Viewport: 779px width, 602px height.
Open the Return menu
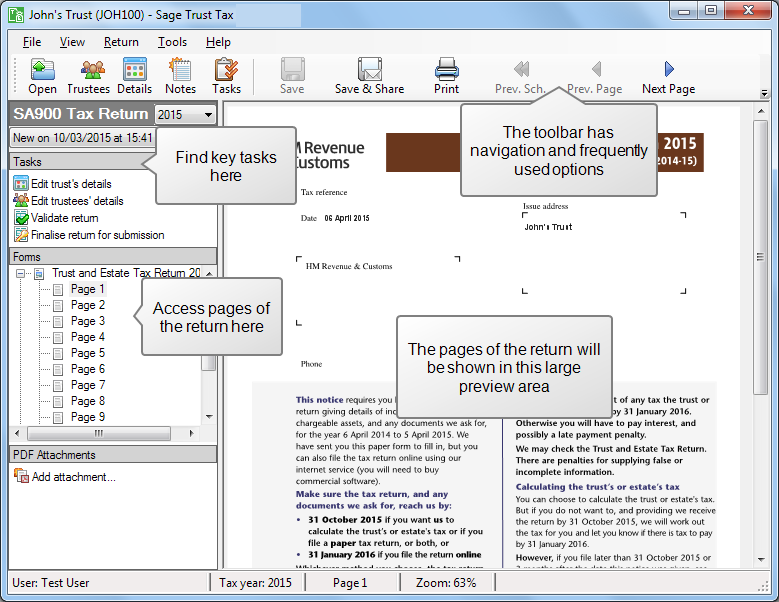(121, 42)
